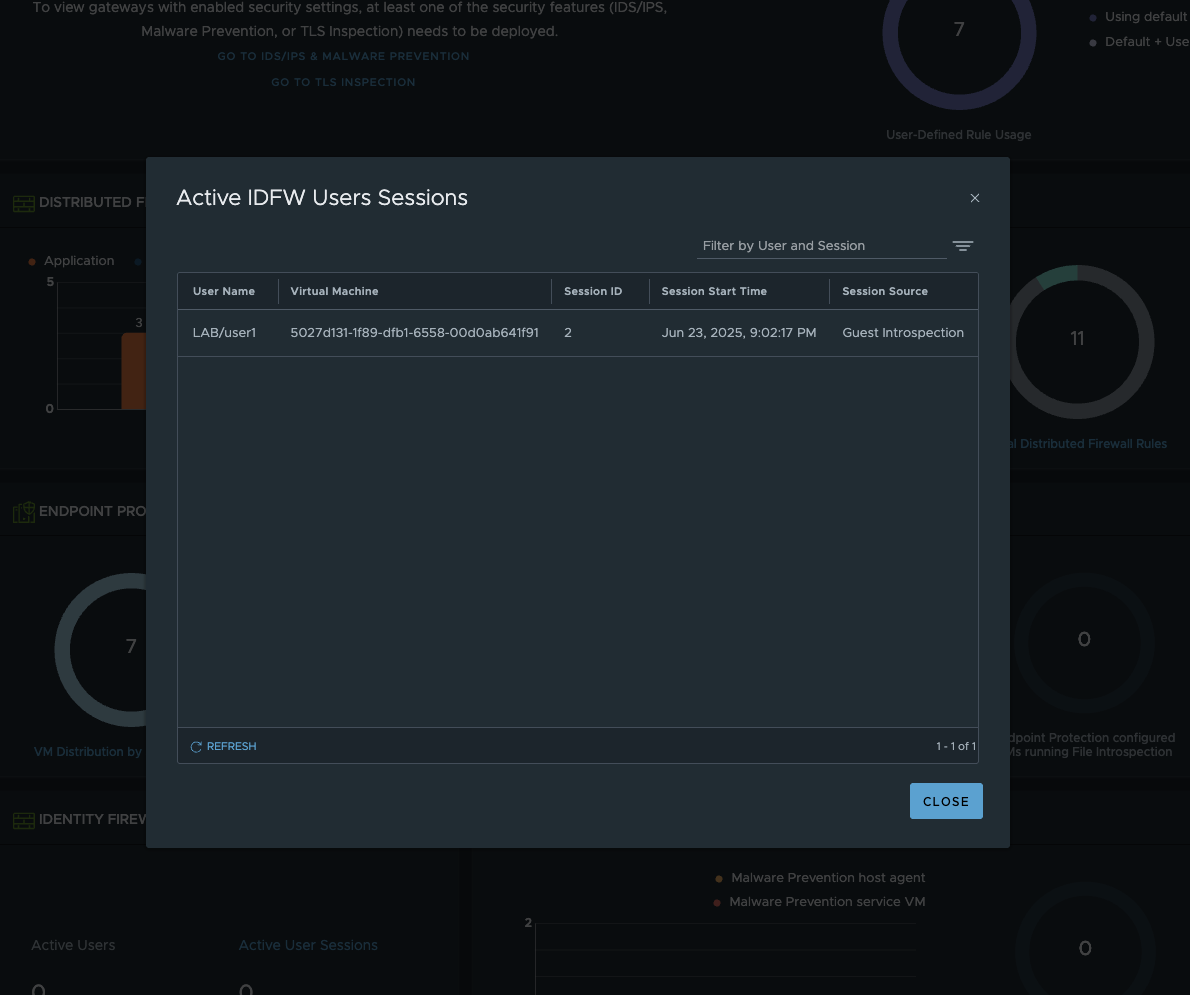Screen dimensions: 1190x995
Task: Sort by the Session ID column header
Action: click(593, 291)
